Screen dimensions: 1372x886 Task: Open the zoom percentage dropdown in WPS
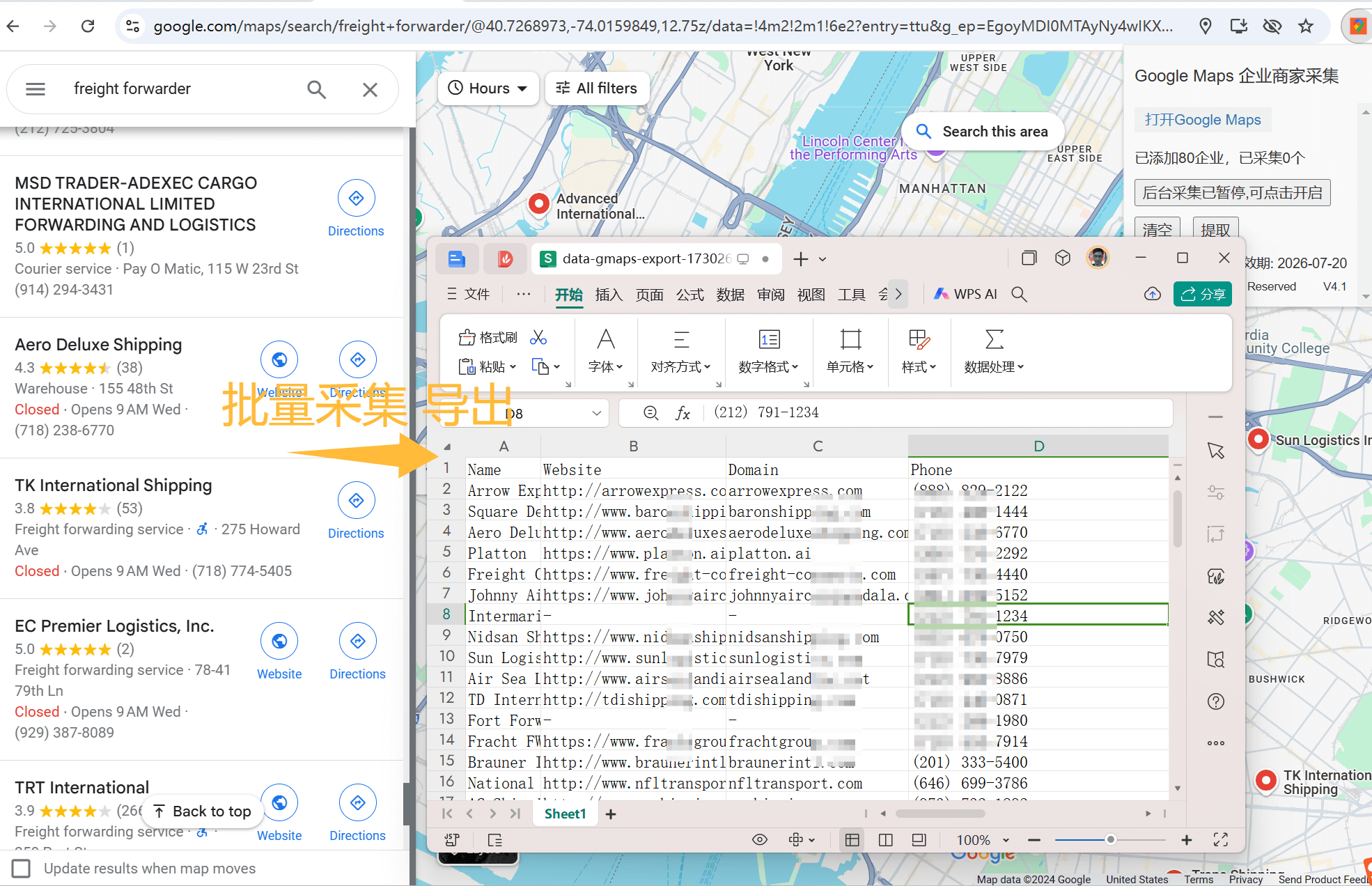[1006, 840]
